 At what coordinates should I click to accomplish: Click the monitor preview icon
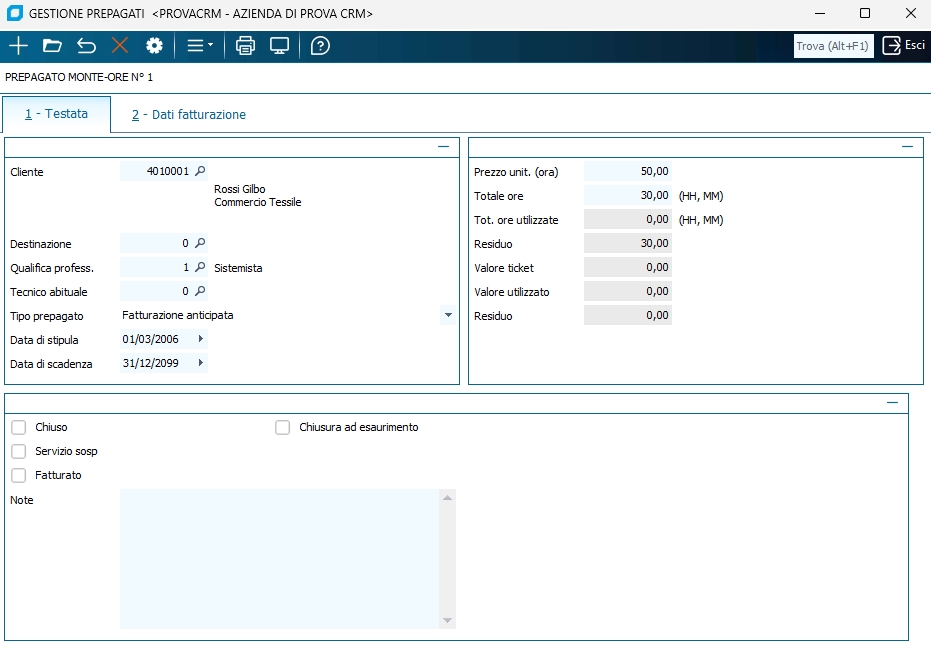coord(279,46)
